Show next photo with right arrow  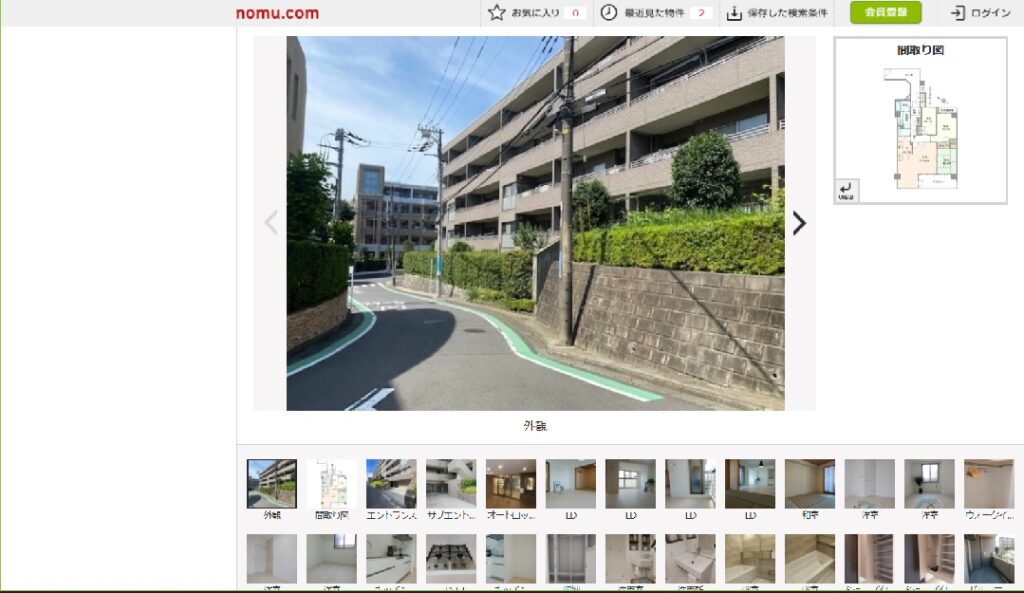coord(799,223)
